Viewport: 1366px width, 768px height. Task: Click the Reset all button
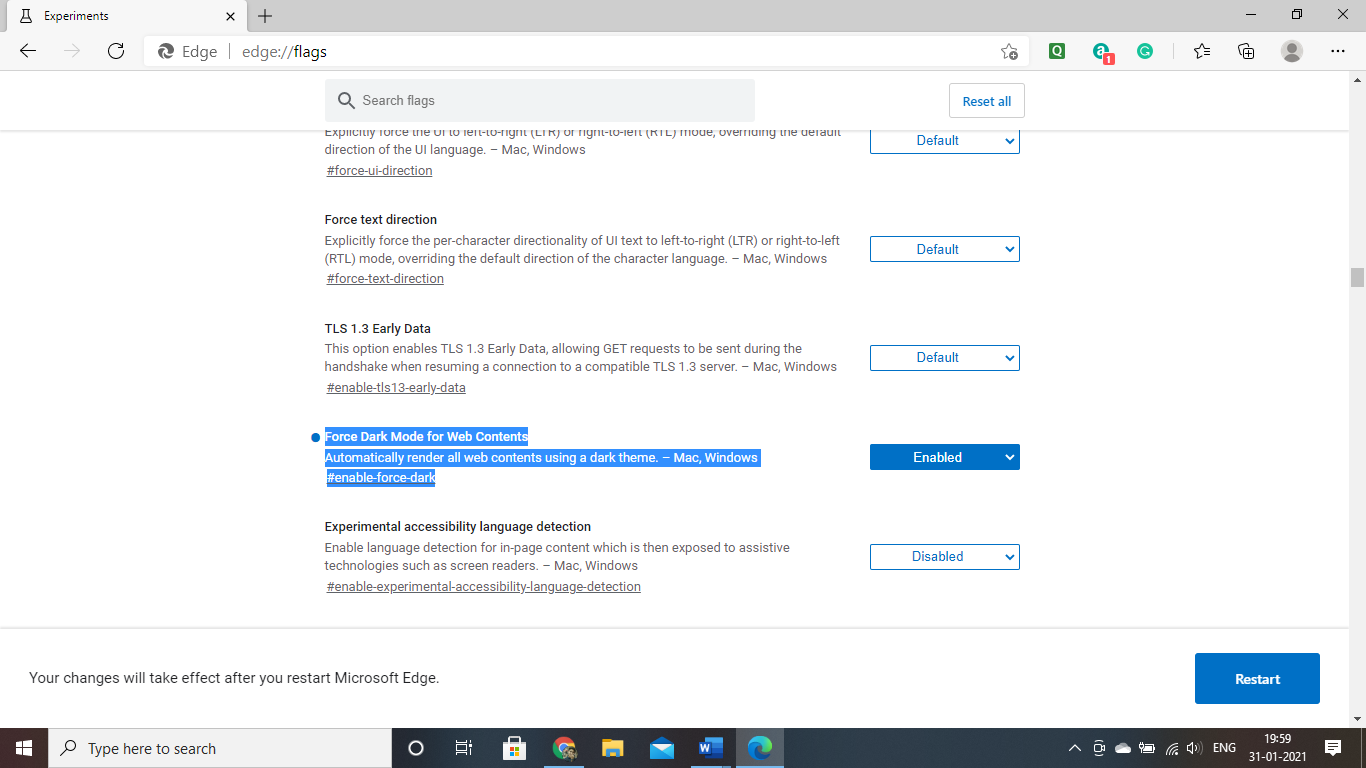tap(987, 101)
